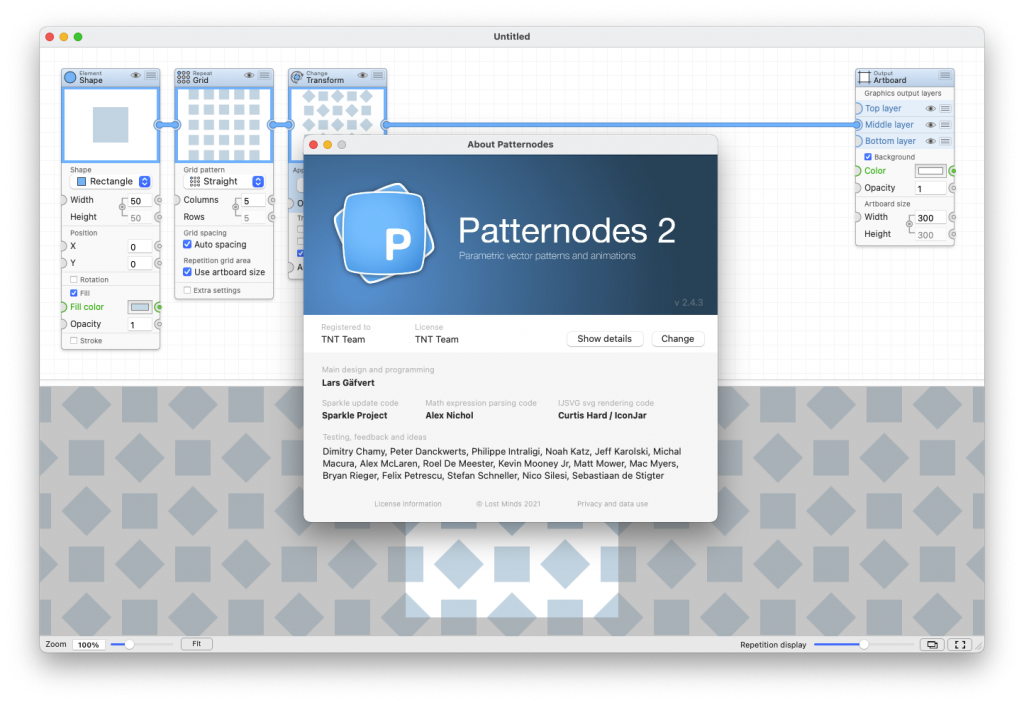Click the Transform node change icon

coord(297,77)
